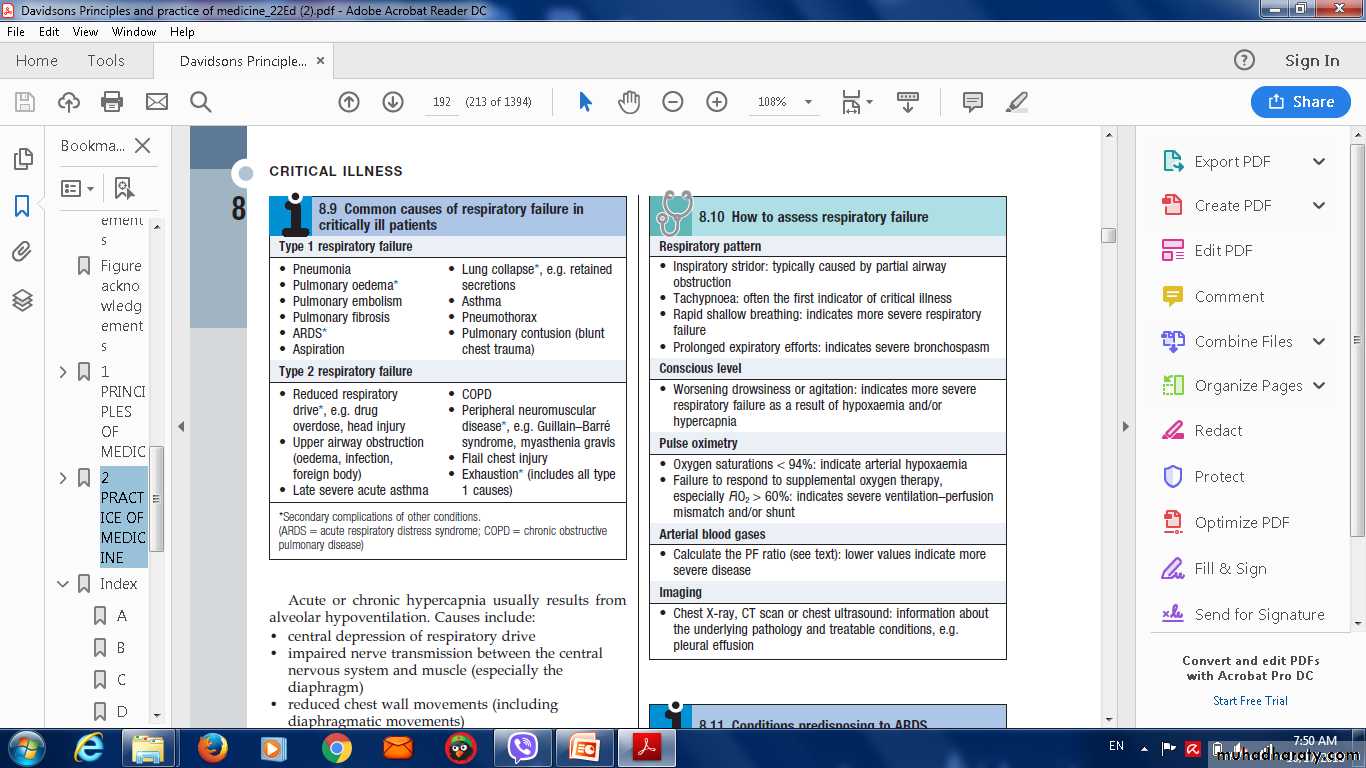This screenshot has width=1366, height=768.
Task: Expand the Export PDF chevron
Action: point(1319,162)
